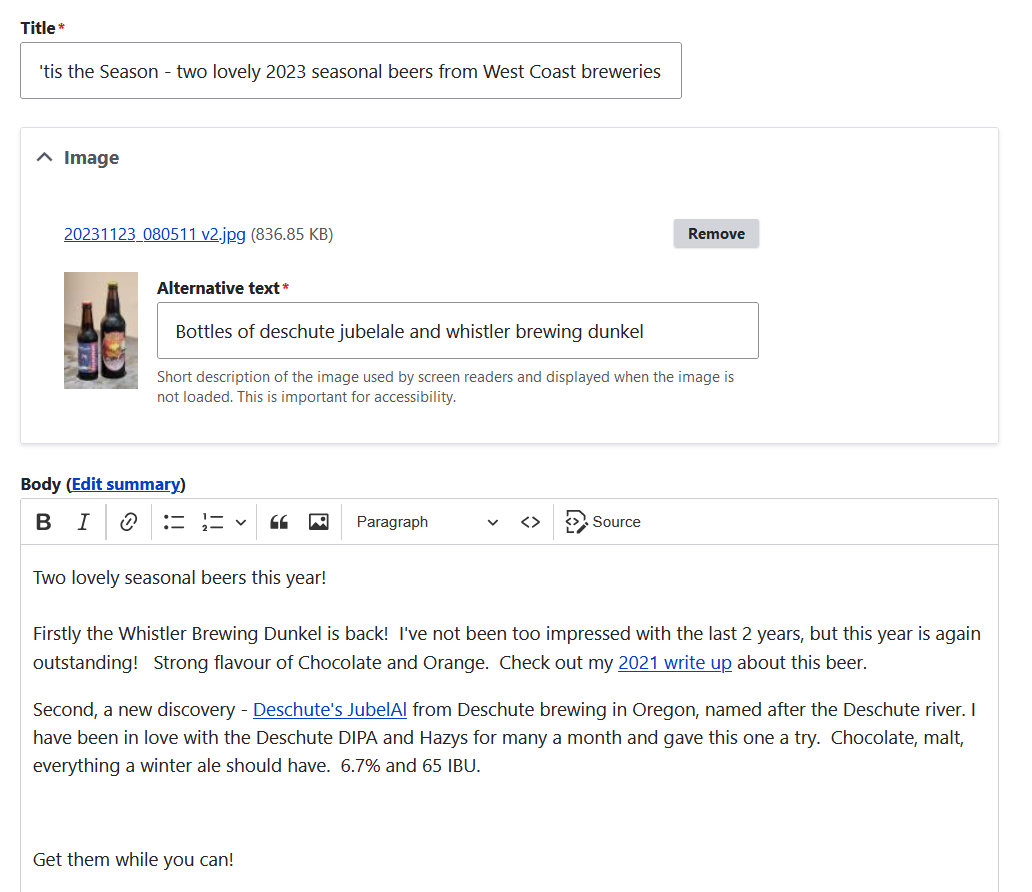Focus the Alternative text field
Screen dimensions: 1032x892
(457, 331)
